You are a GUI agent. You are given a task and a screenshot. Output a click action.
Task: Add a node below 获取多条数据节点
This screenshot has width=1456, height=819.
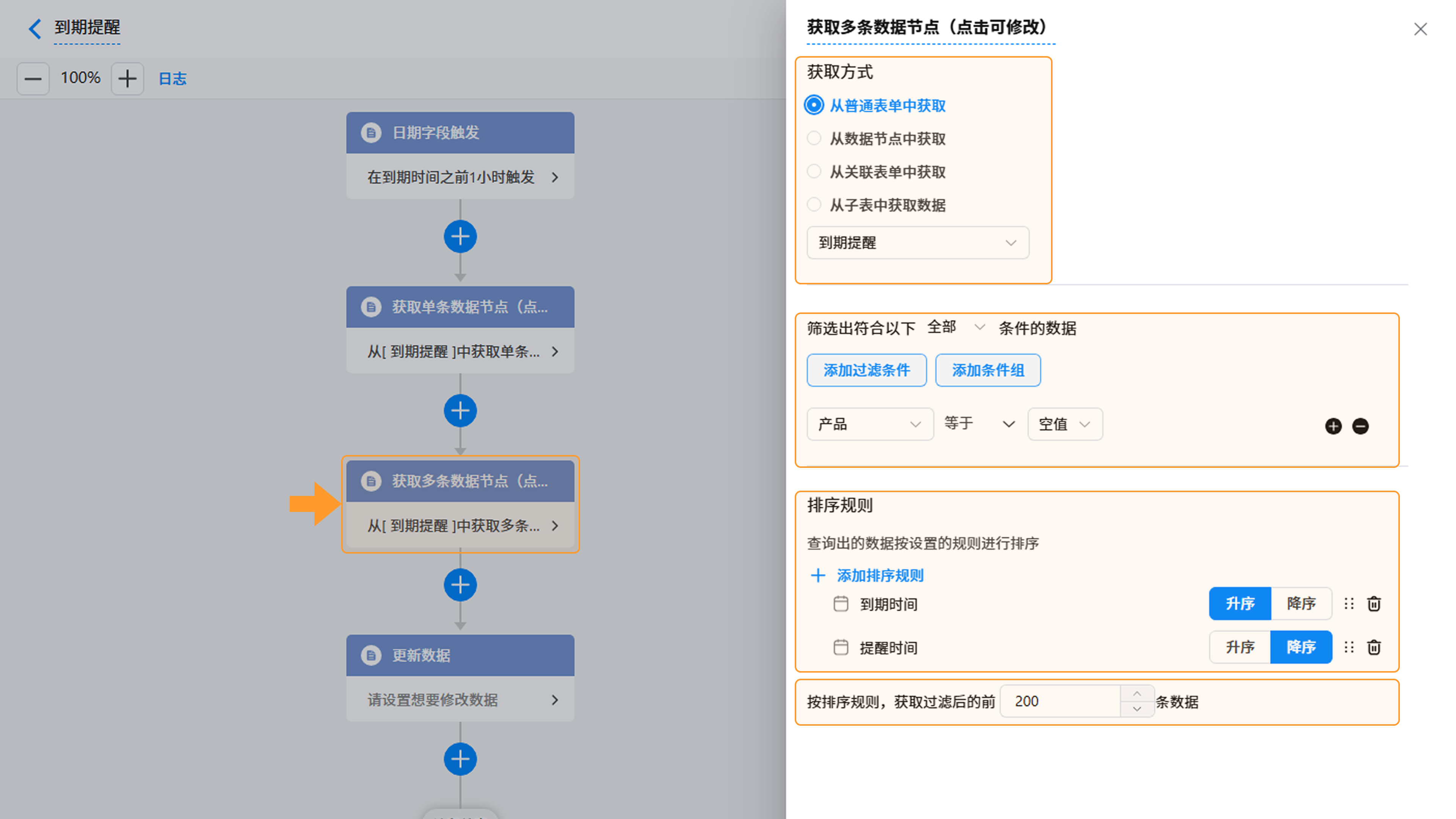(x=460, y=585)
